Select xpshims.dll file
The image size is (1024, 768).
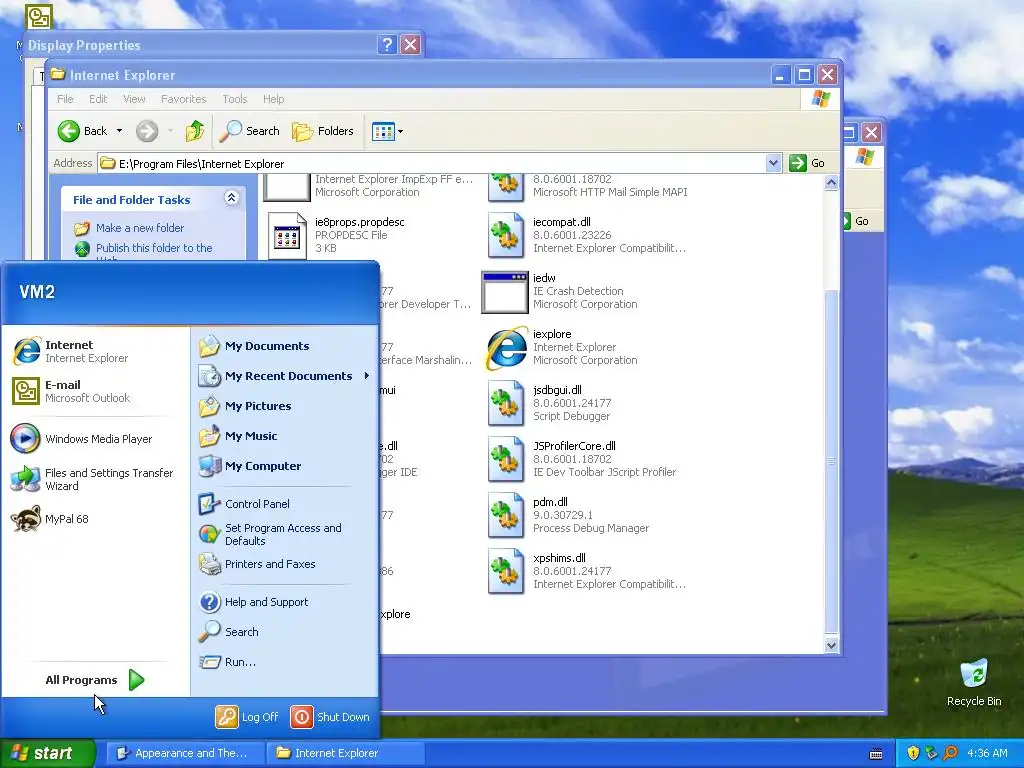586,571
